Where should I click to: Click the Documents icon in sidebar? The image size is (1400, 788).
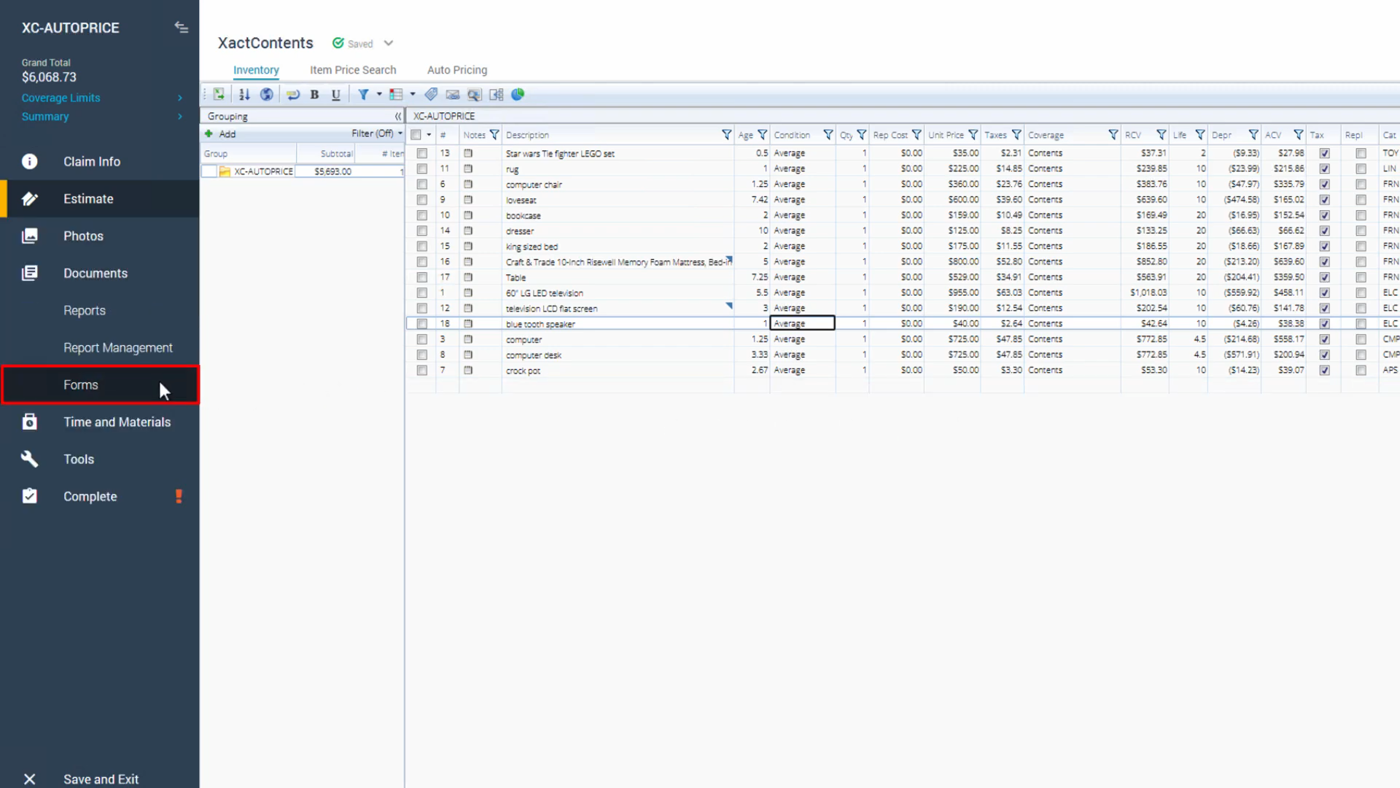pyautogui.click(x=30, y=273)
